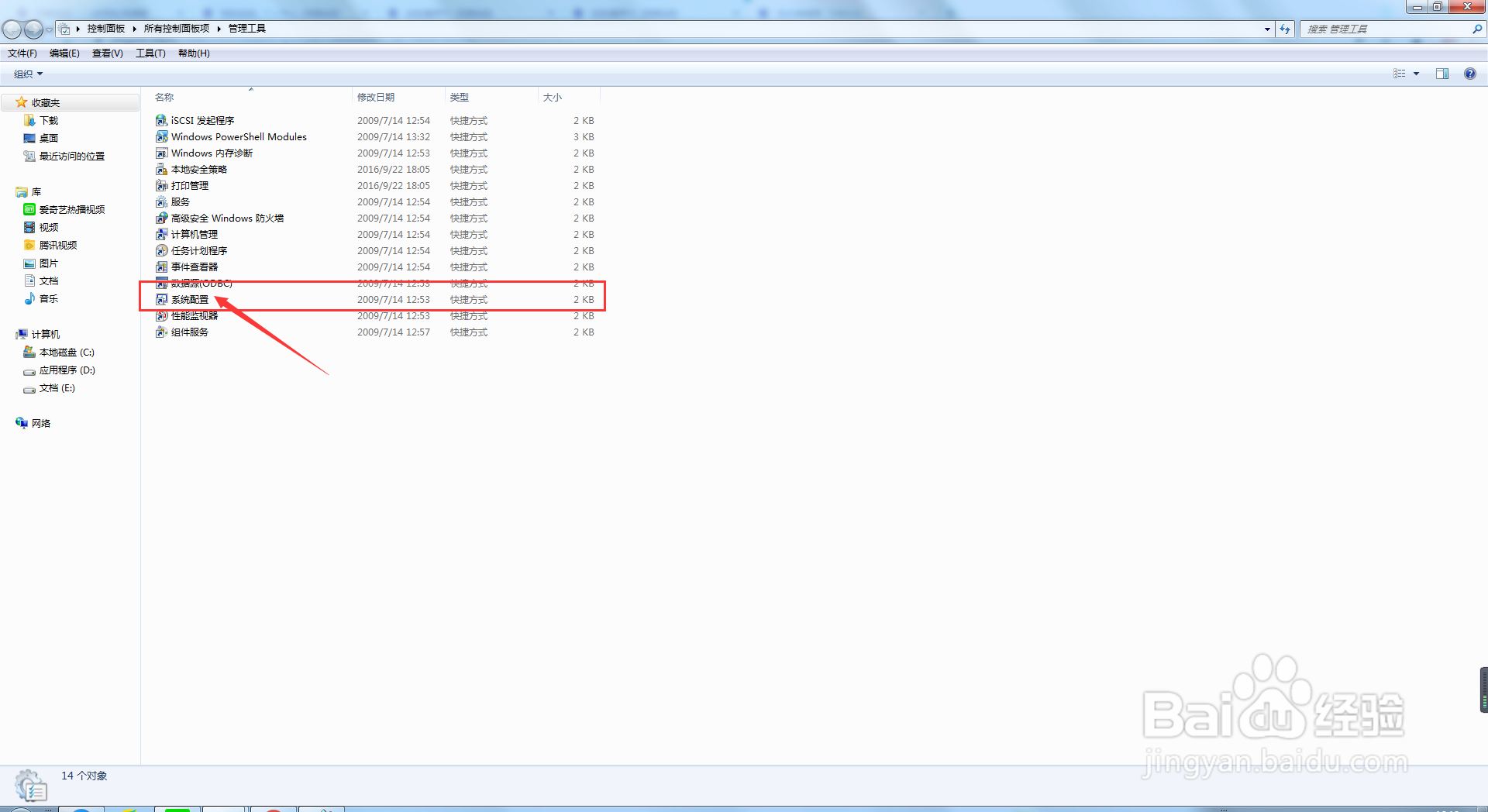Go to 所有控制面板项 breadcrumb
Screen dimensions: 1488x812
coord(177,29)
